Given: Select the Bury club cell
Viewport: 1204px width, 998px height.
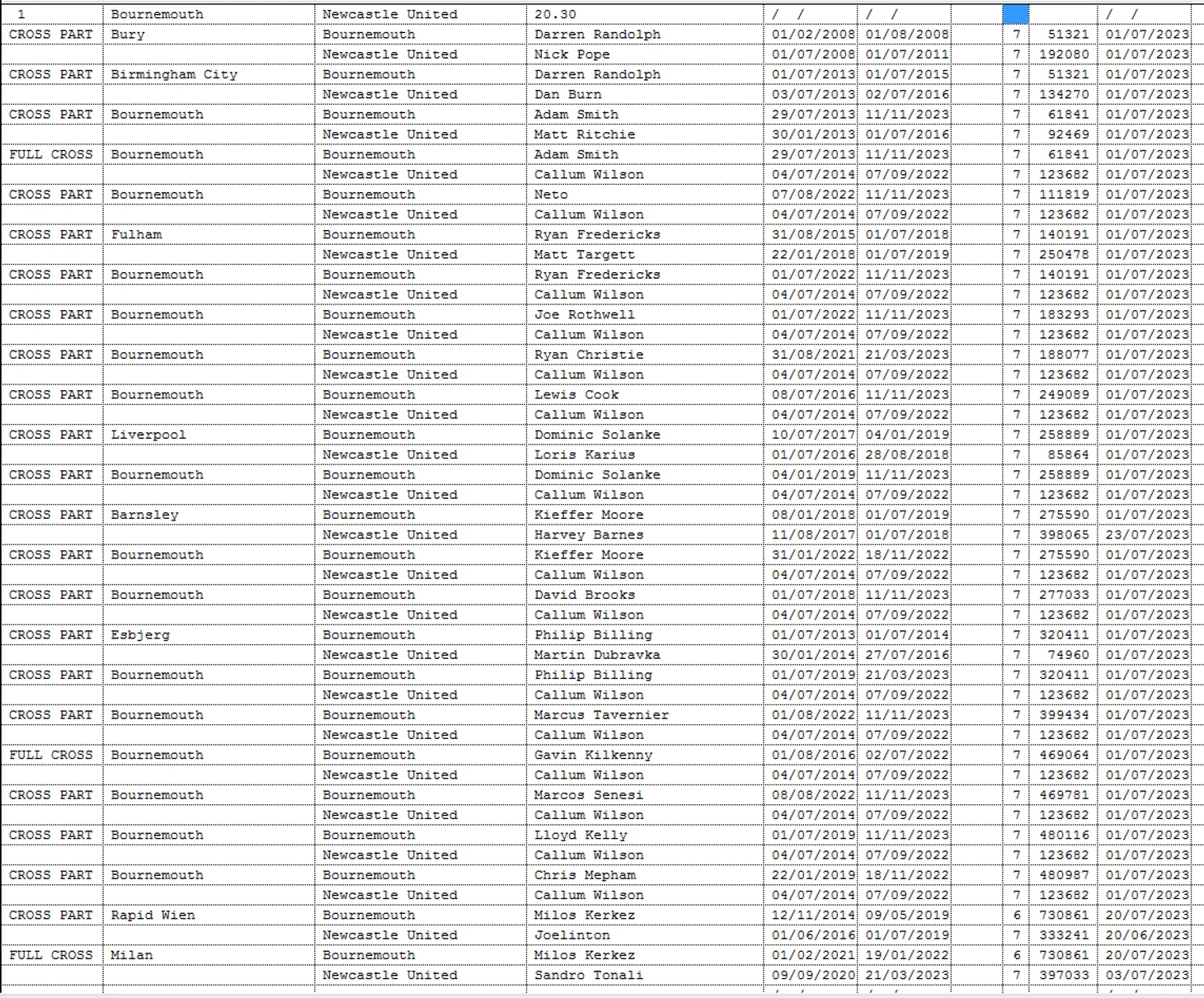Looking at the screenshot, I should (x=209, y=35).
